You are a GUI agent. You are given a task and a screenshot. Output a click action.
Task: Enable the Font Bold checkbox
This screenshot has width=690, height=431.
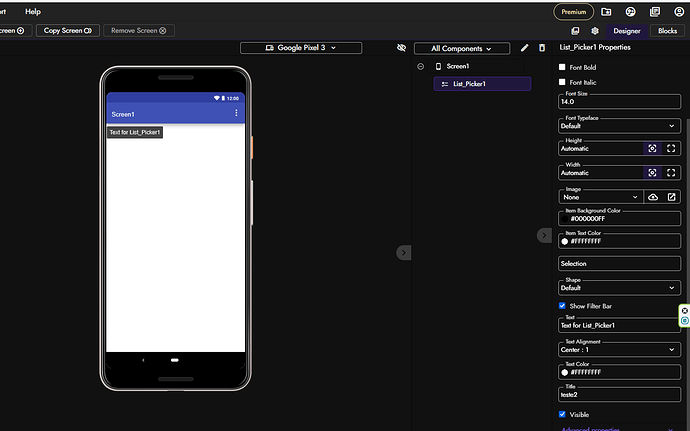pyautogui.click(x=563, y=67)
